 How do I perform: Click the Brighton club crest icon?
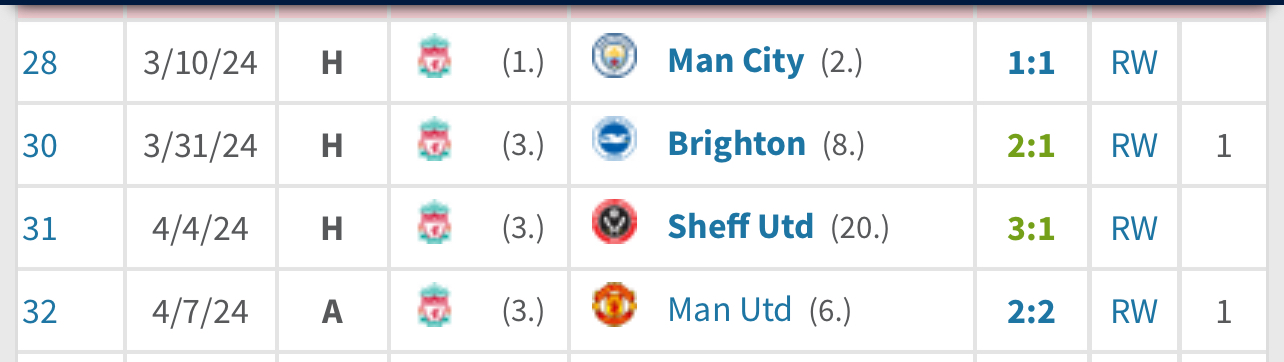(x=609, y=140)
